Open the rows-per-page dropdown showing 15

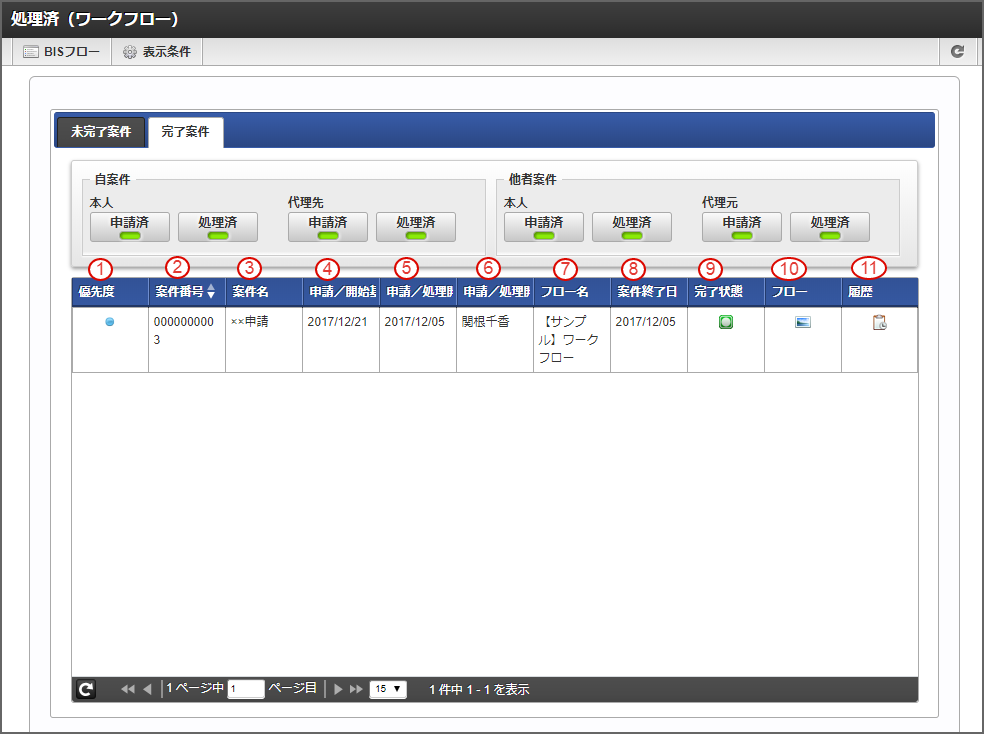coord(388,689)
